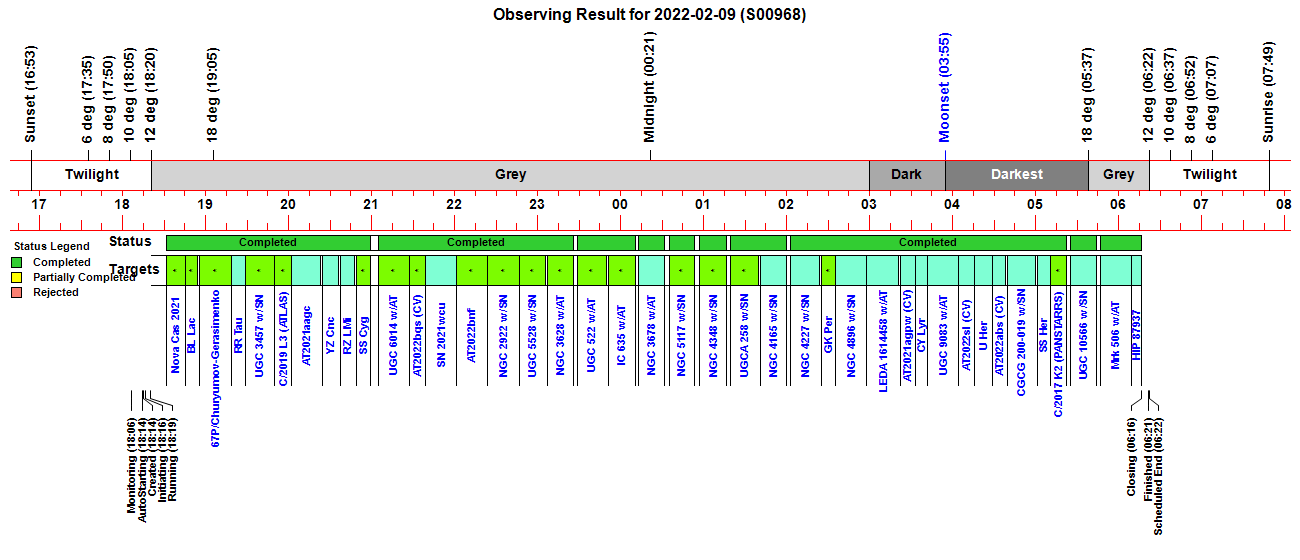
Task: Open UGCA 258 w/SN target
Action: [744, 337]
